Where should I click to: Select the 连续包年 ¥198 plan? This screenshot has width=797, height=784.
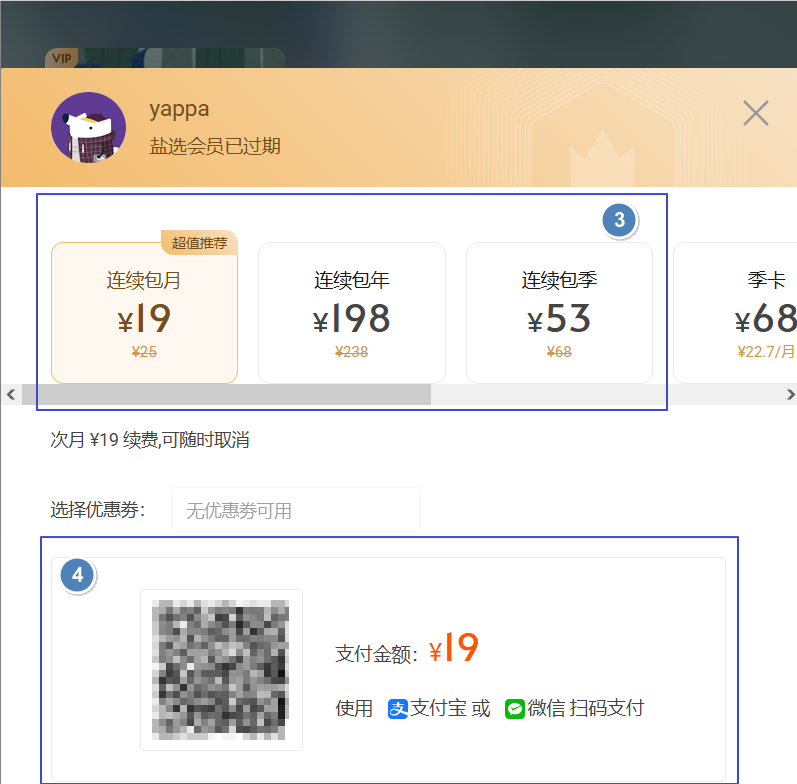[352, 313]
